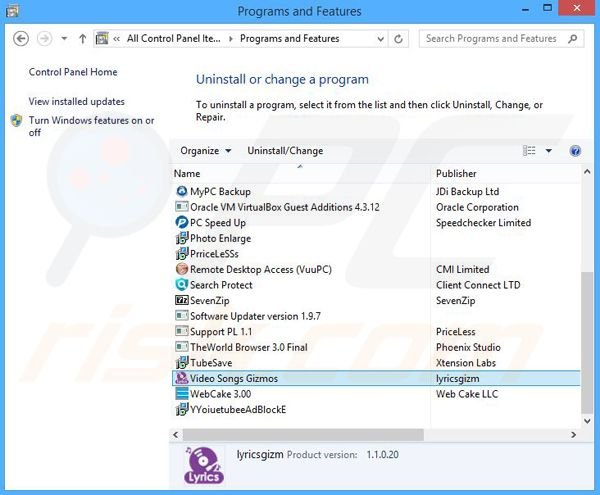Expand the address bar history dropdown
600x495 pixels.
(380, 39)
